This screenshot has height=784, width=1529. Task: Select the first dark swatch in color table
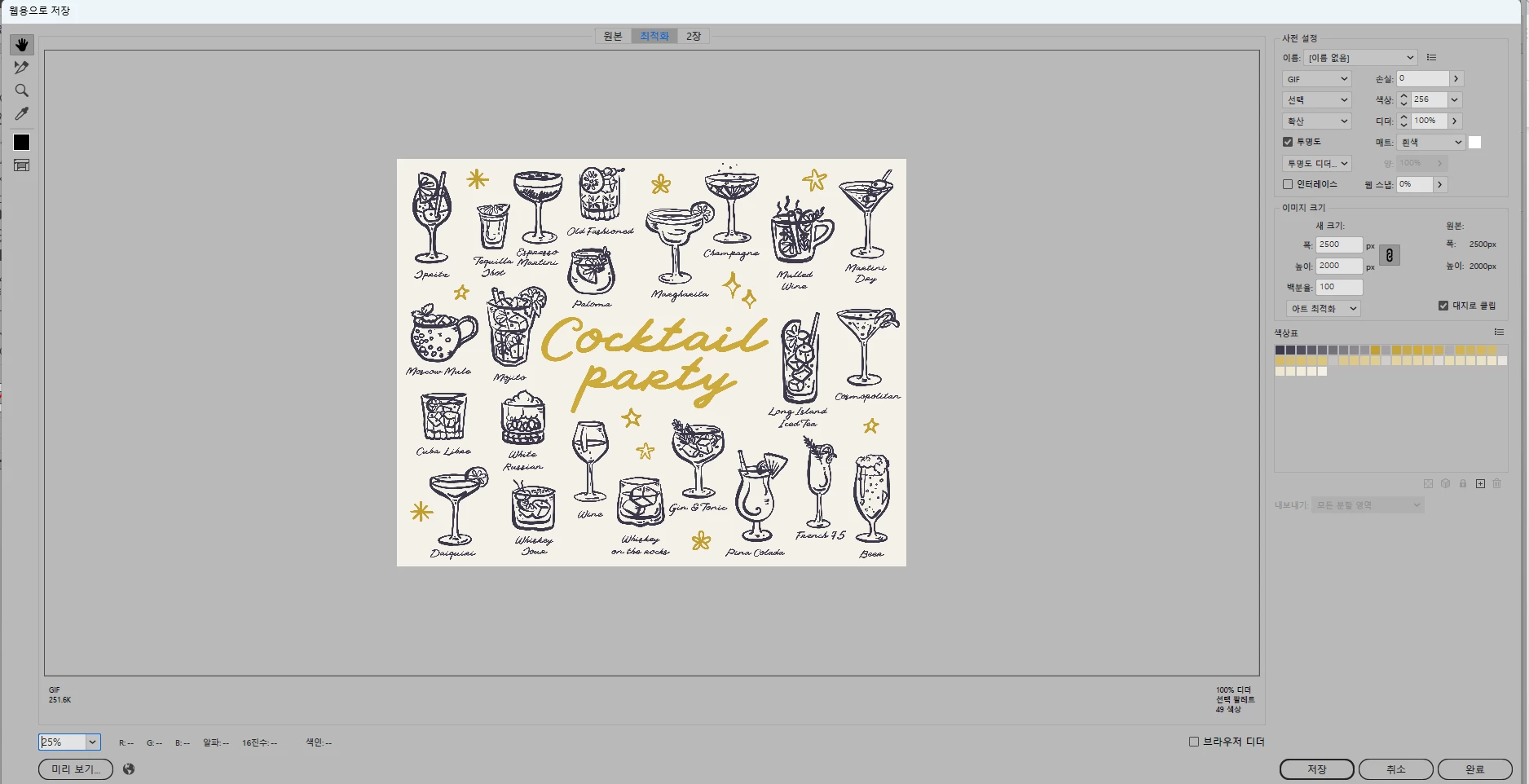[1280, 350]
